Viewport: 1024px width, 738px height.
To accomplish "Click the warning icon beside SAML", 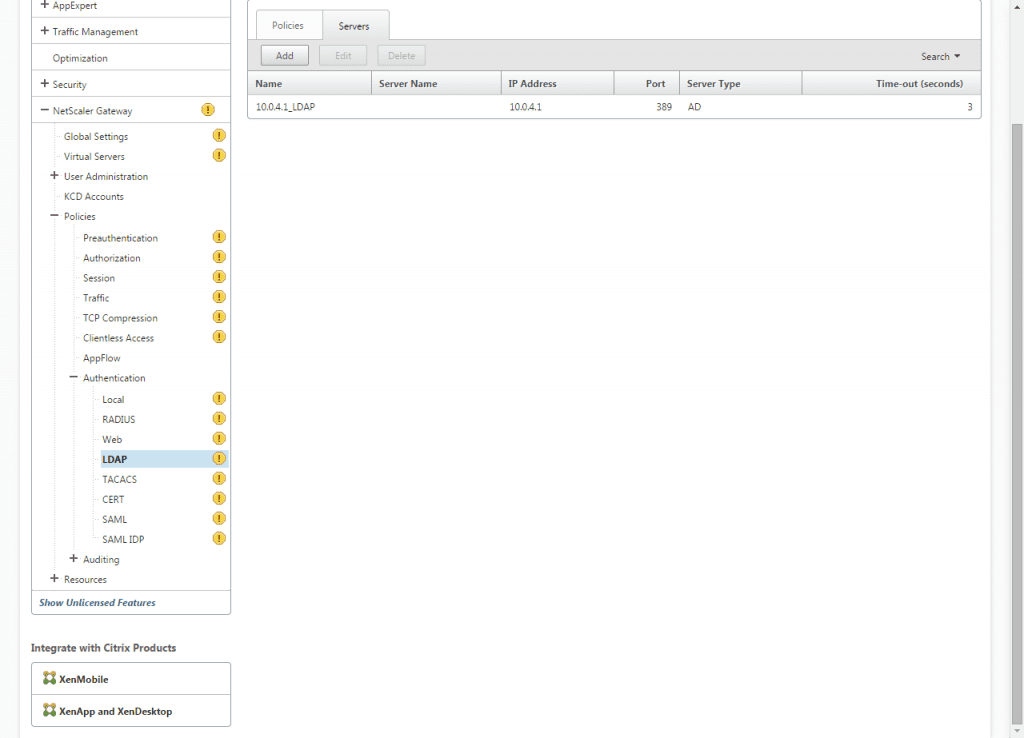I will tap(219, 518).
